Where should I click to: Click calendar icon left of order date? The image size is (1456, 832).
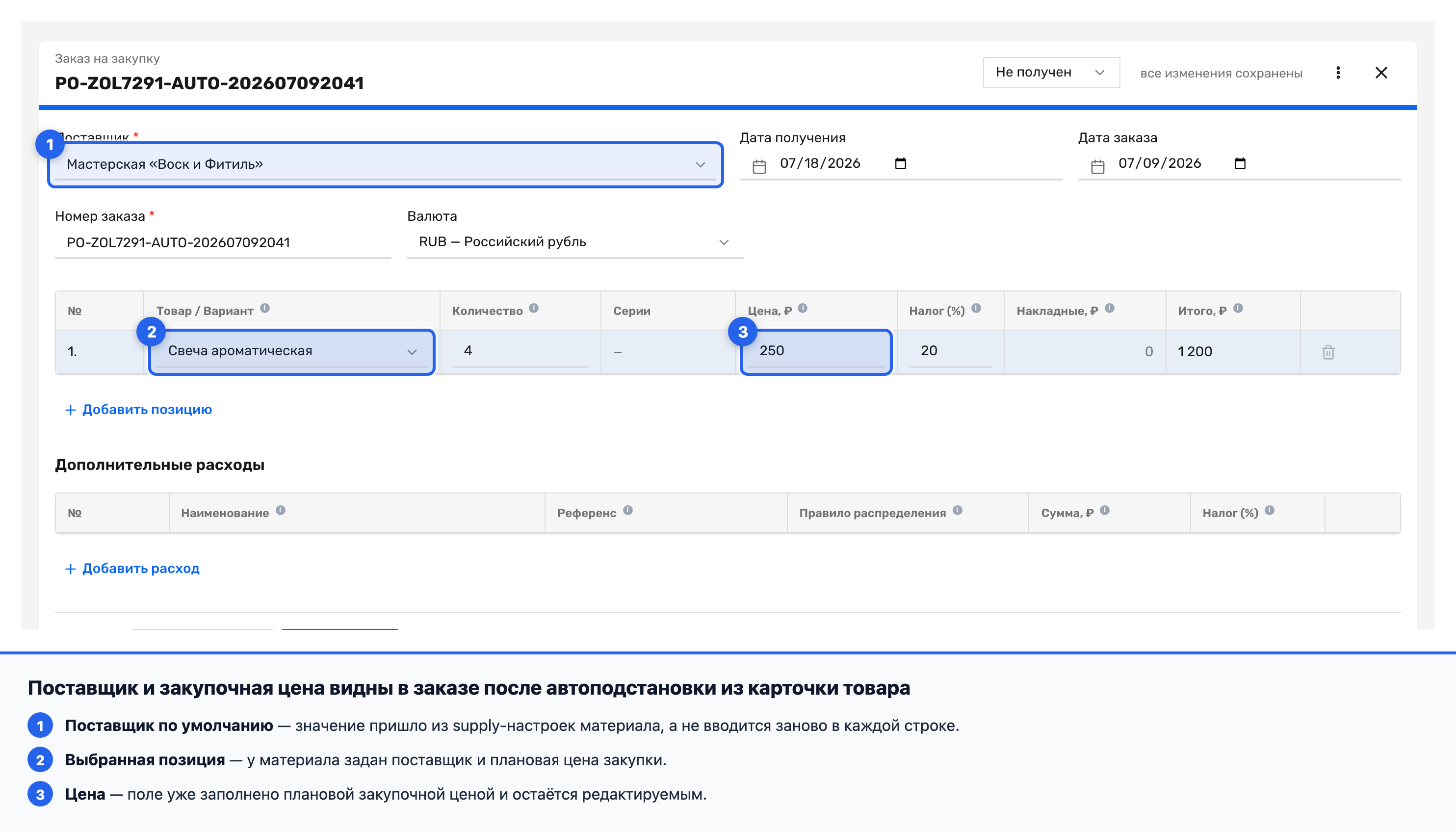(x=1097, y=166)
